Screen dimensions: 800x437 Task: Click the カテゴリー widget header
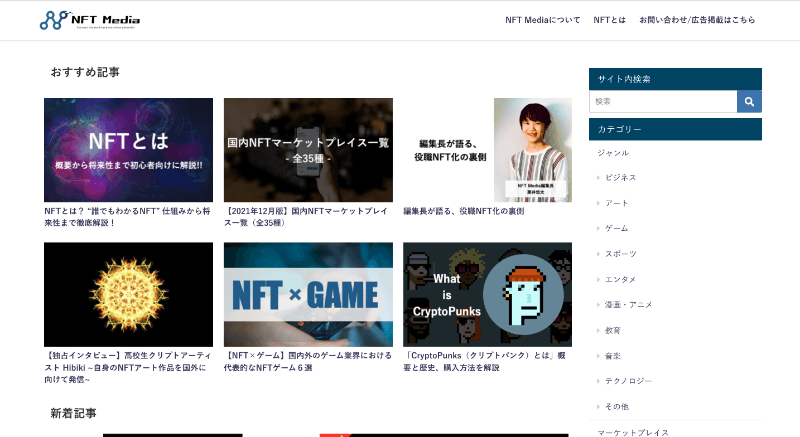(676, 130)
